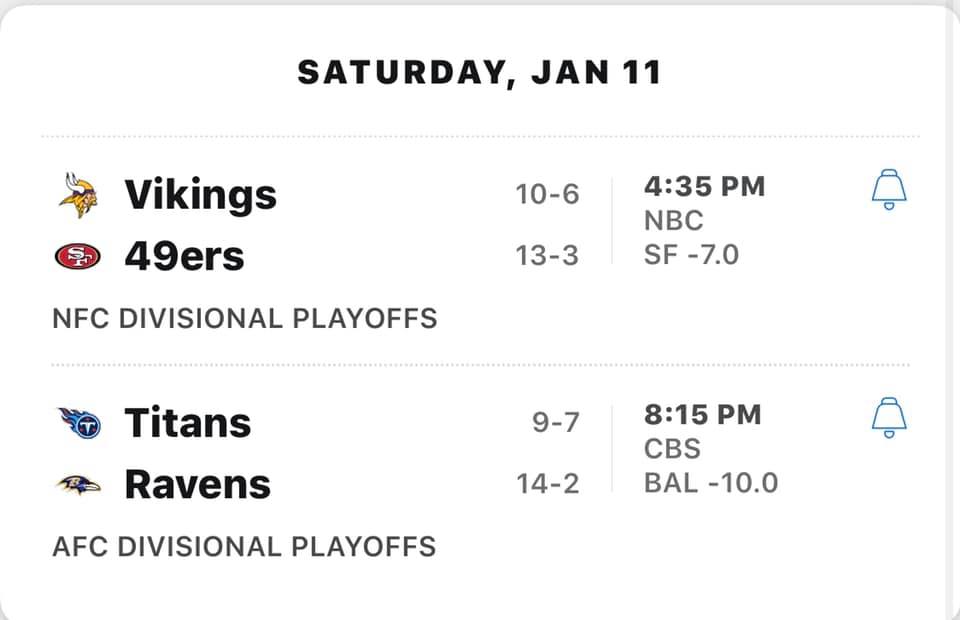Image resolution: width=960 pixels, height=620 pixels.
Task: Click the Minnesota Vikings team logo
Action: tap(78, 195)
